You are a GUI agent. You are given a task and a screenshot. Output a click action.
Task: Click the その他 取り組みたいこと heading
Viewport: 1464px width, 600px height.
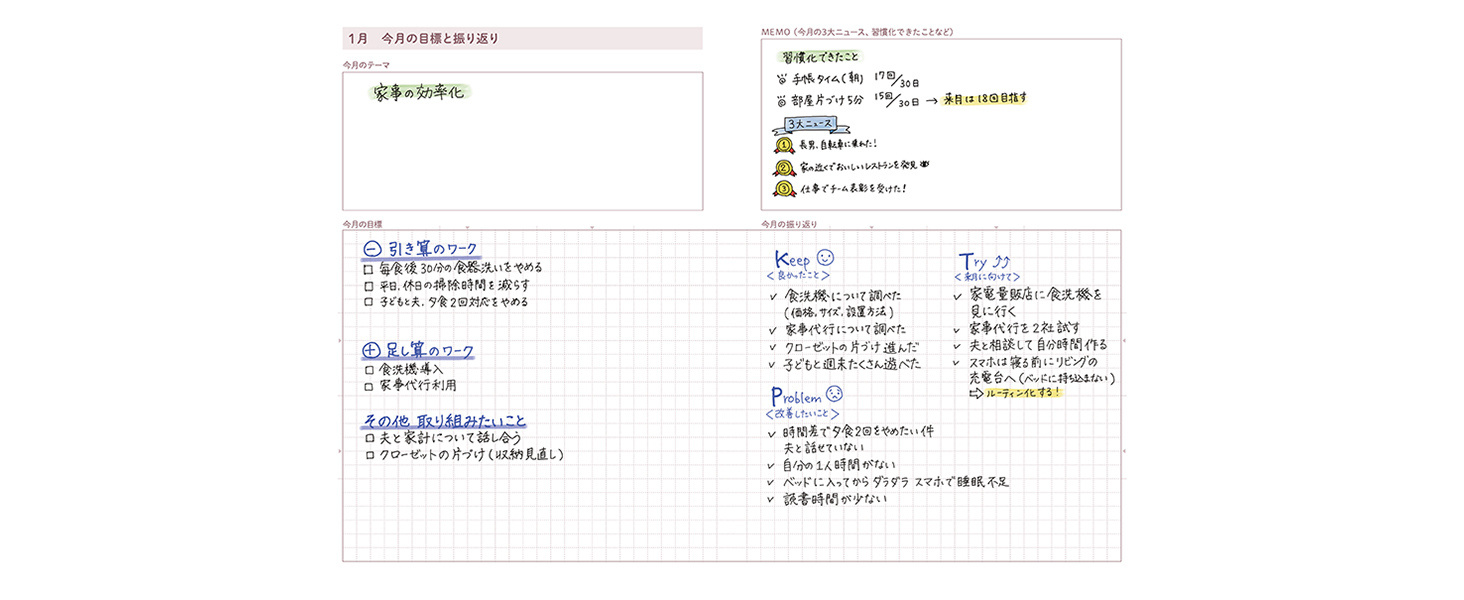tap(444, 421)
